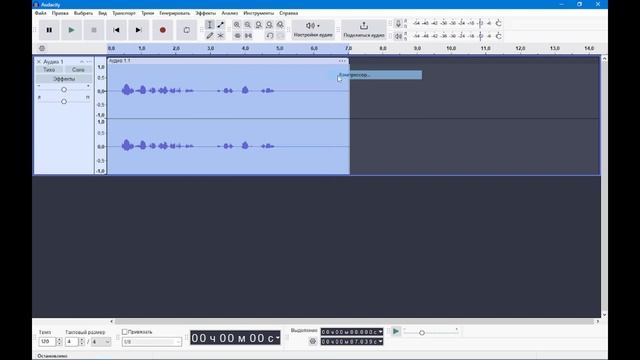Click the playback meter speaker icon
The width and height of the screenshot is (640, 360).
tap(398, 36)
